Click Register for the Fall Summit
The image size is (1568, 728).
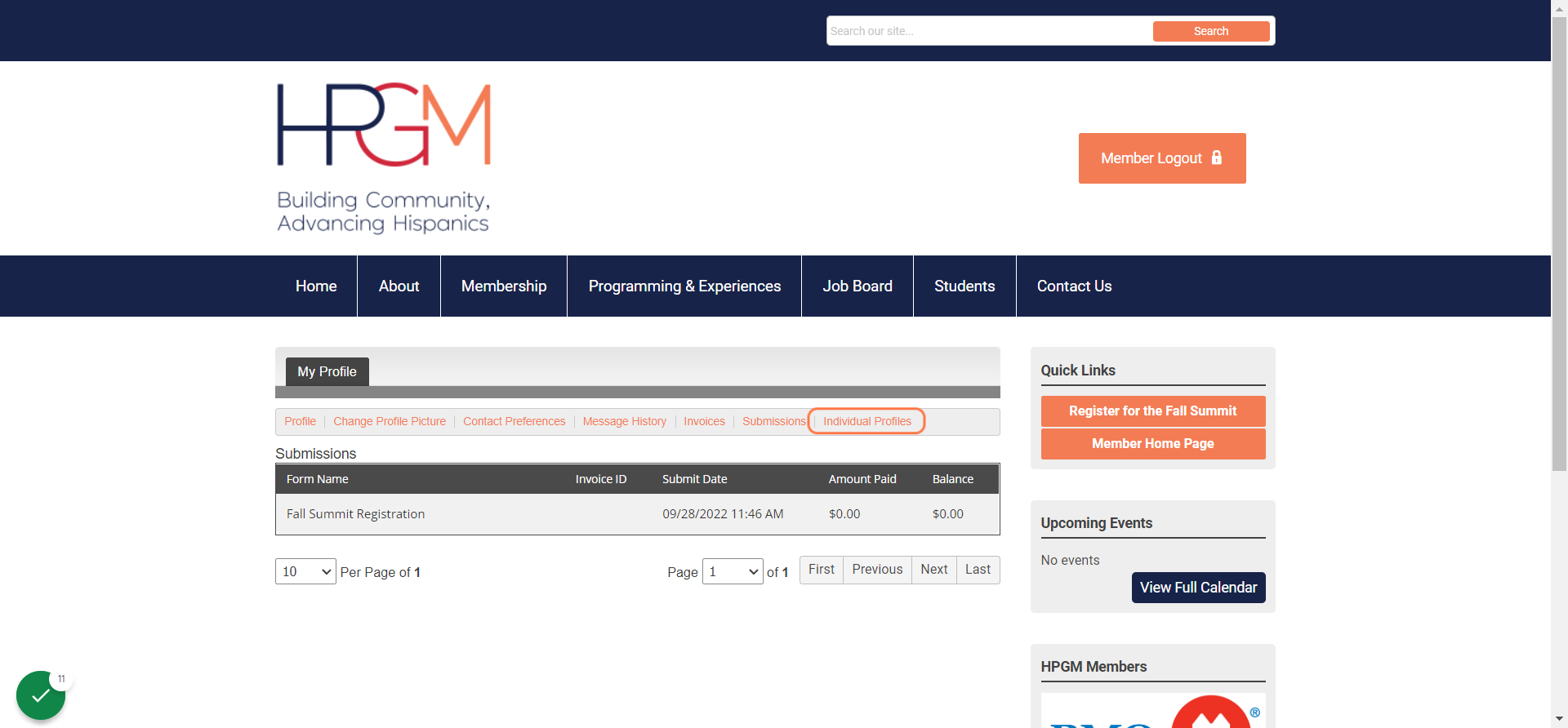[1153, 411]
